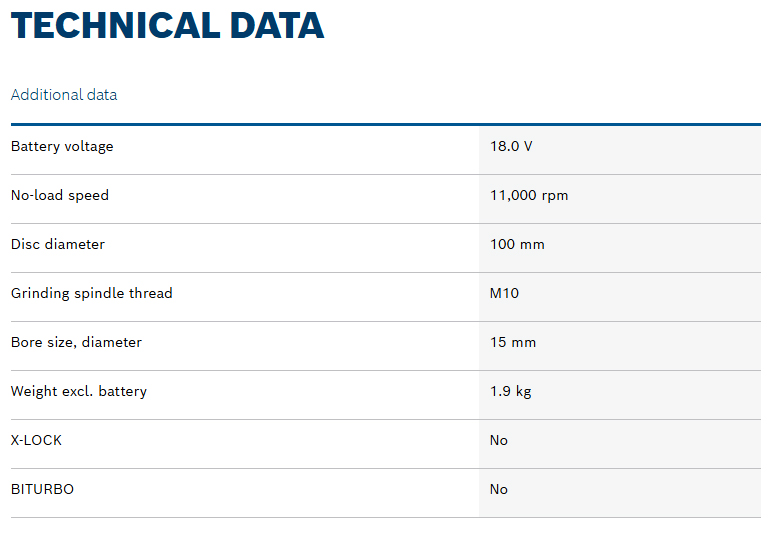Click the 18.0 V value

pyautogui.click(x=511, y=147)
